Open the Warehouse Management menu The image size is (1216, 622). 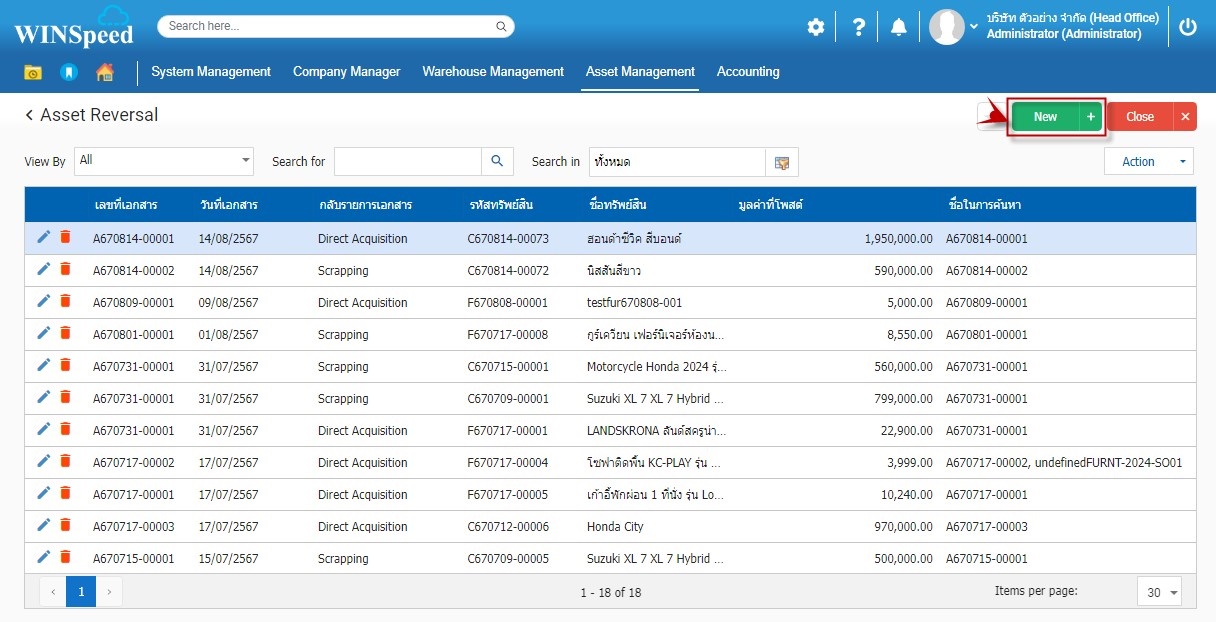(493, 72)
